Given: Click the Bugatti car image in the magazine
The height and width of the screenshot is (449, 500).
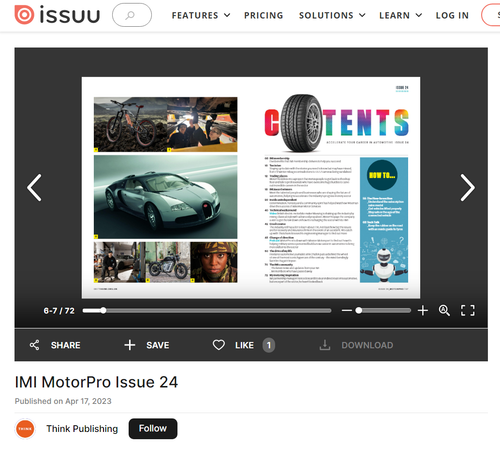Looking at the screenshot, I should tap(166, 197).
